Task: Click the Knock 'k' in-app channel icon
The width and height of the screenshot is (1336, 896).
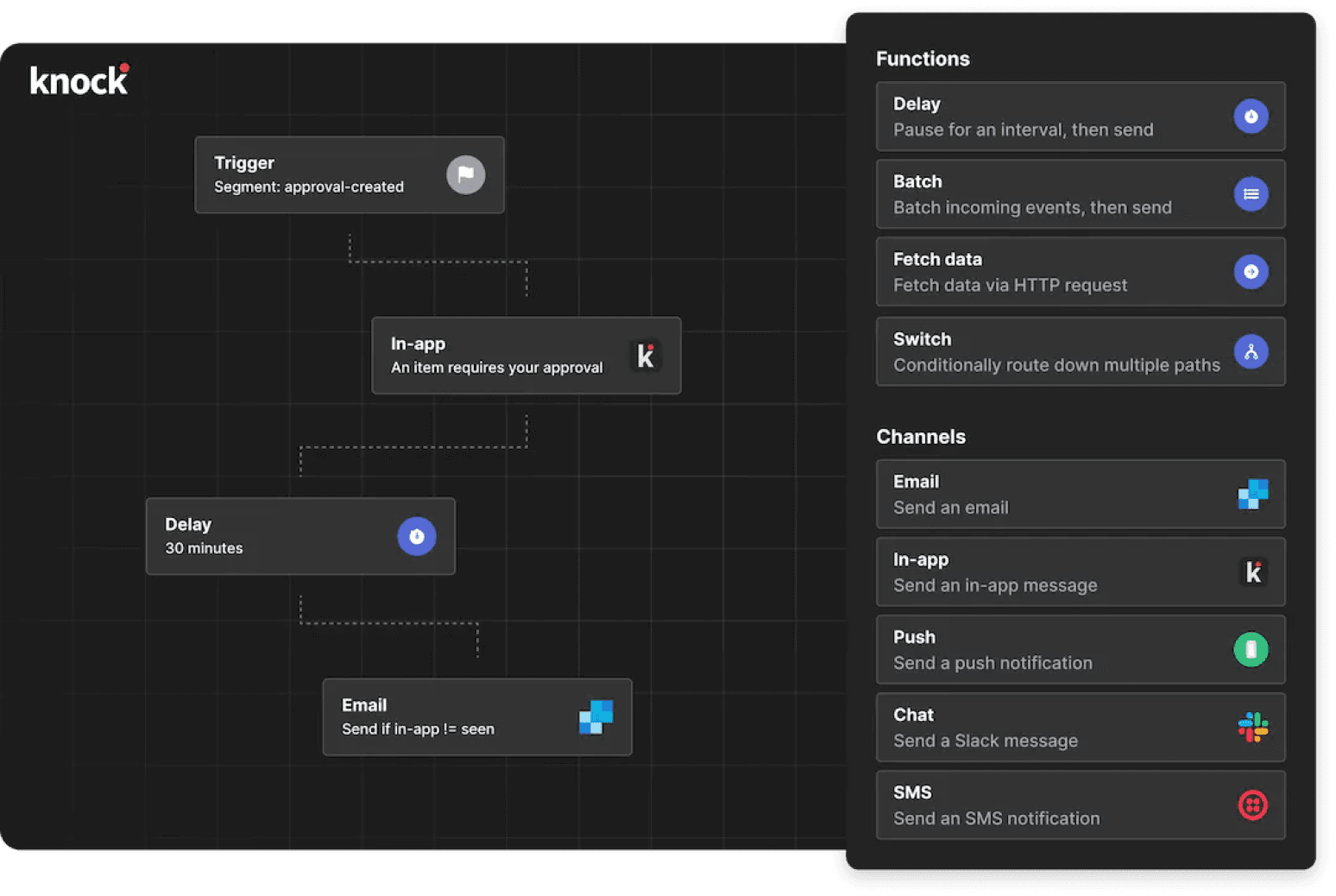Action: pos(1252,571)
